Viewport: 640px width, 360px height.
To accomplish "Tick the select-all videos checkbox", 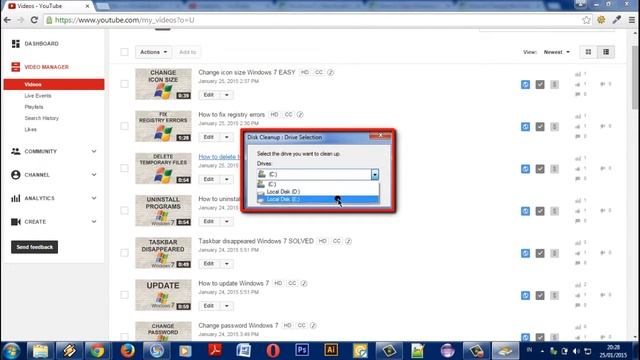I will (x=124, y=52).
